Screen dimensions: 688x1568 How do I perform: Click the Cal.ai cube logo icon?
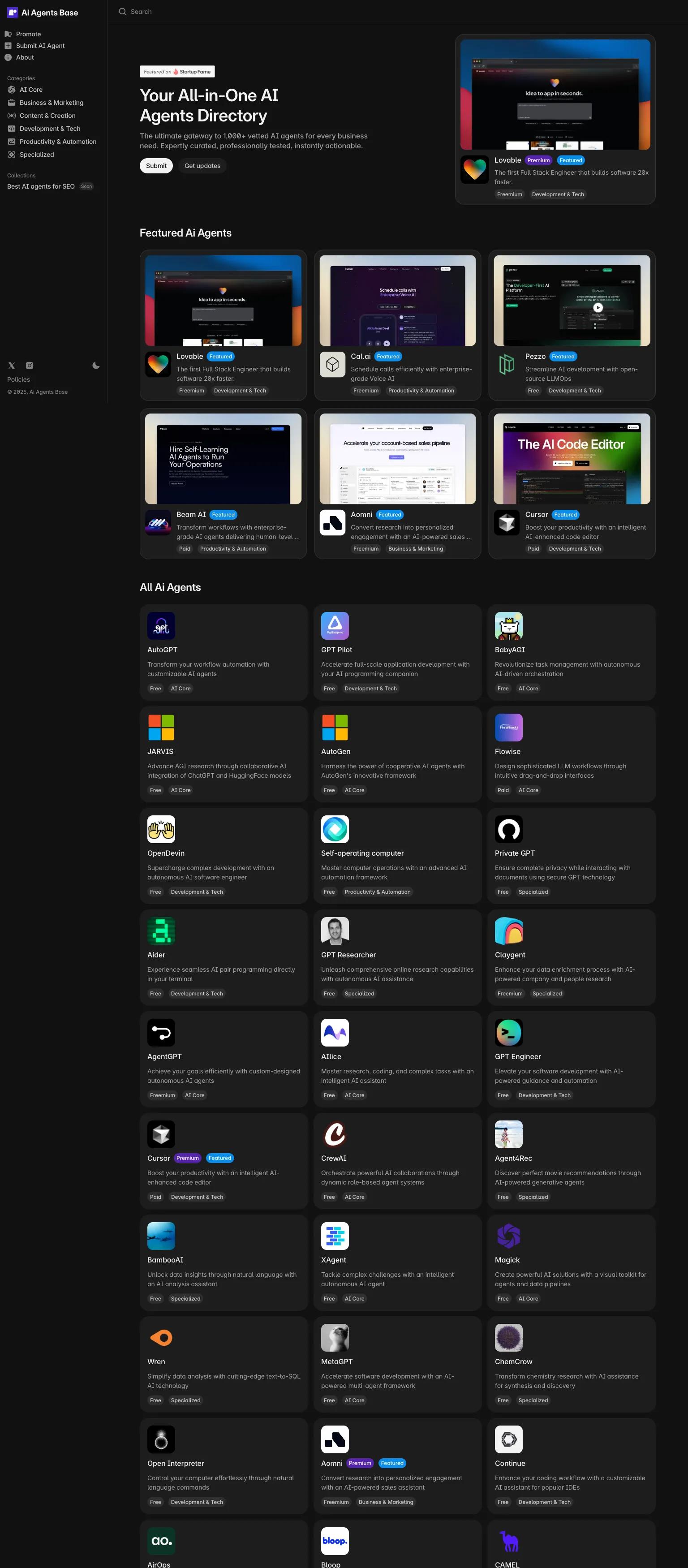(332, 364)
